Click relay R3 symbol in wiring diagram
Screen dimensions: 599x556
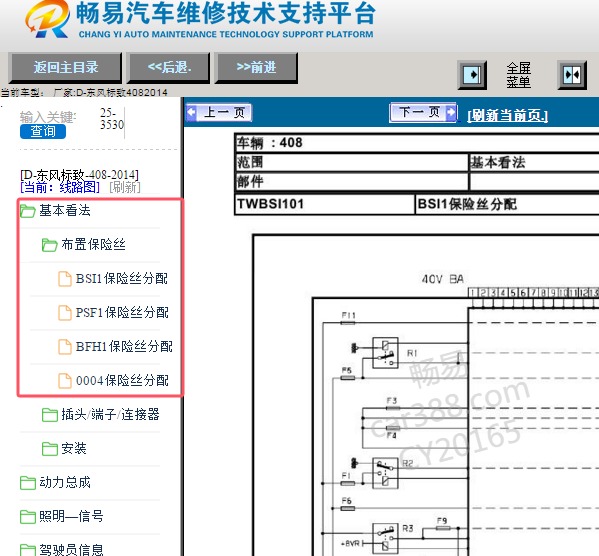pyautogui.click(x=385, y=538)
